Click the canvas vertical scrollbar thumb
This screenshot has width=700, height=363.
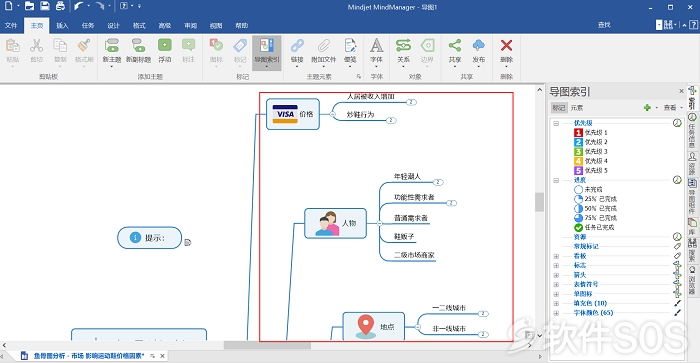pos(539,202)
